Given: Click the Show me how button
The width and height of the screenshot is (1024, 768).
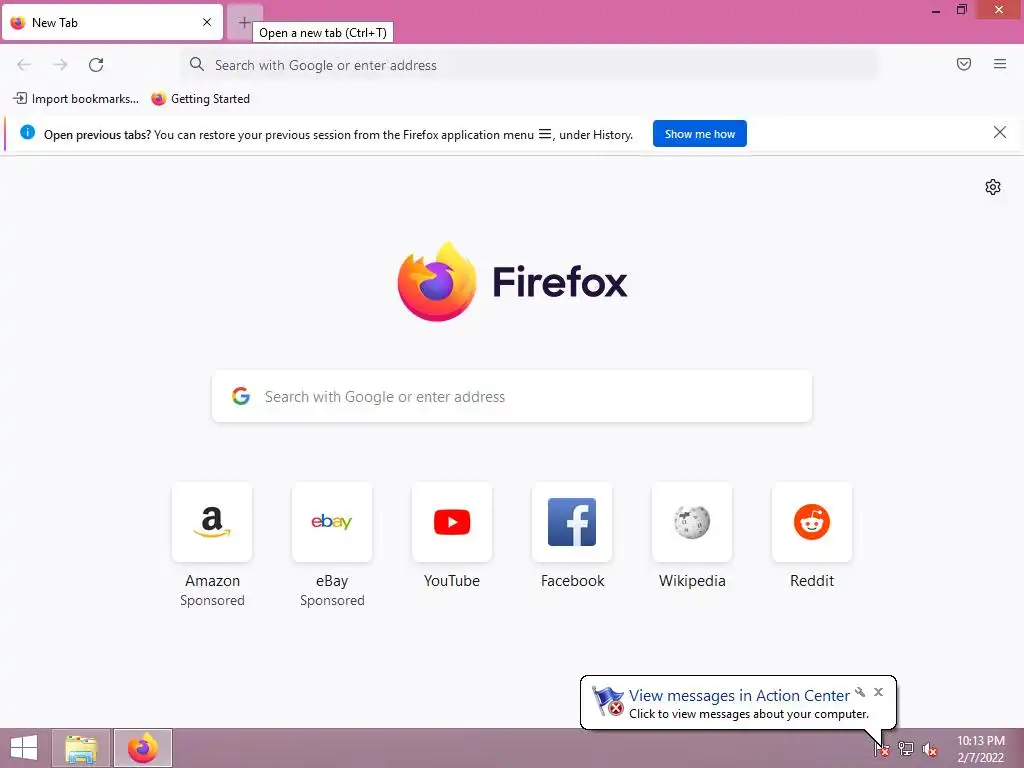Looking at the screenshot, I should [699, 134].
